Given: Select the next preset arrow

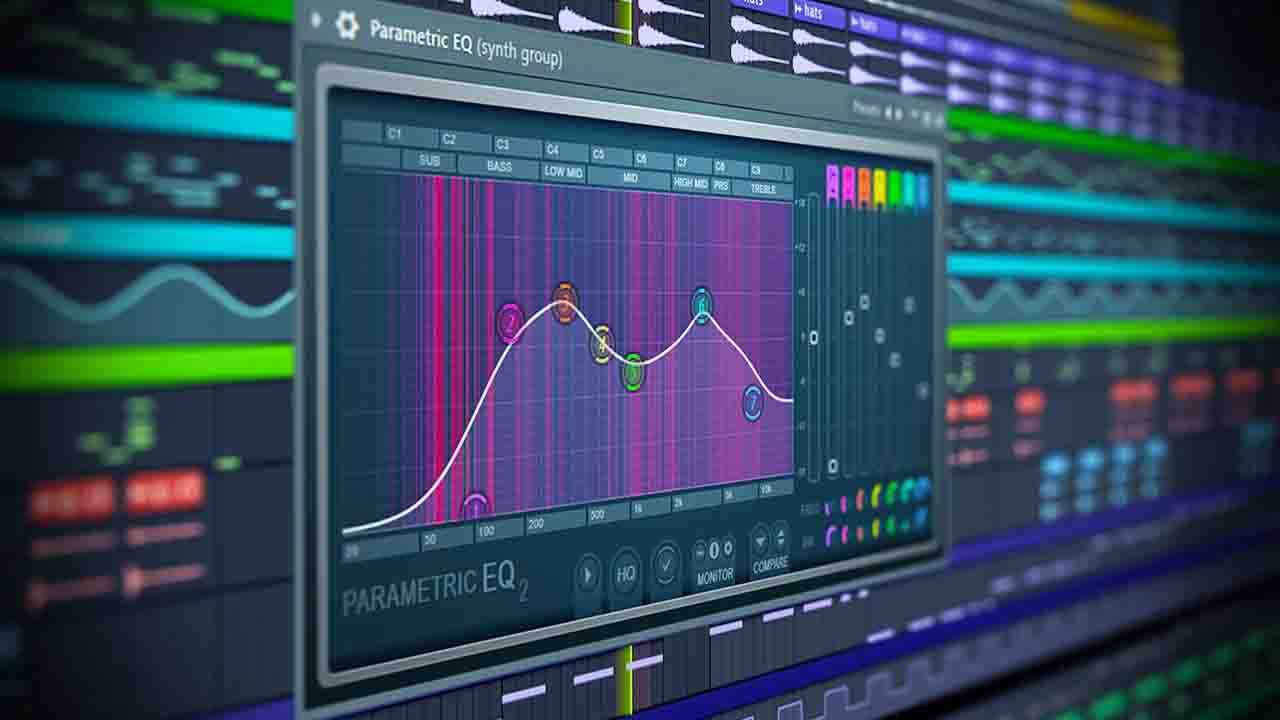Looking at the screenshot, I should 900,115.
